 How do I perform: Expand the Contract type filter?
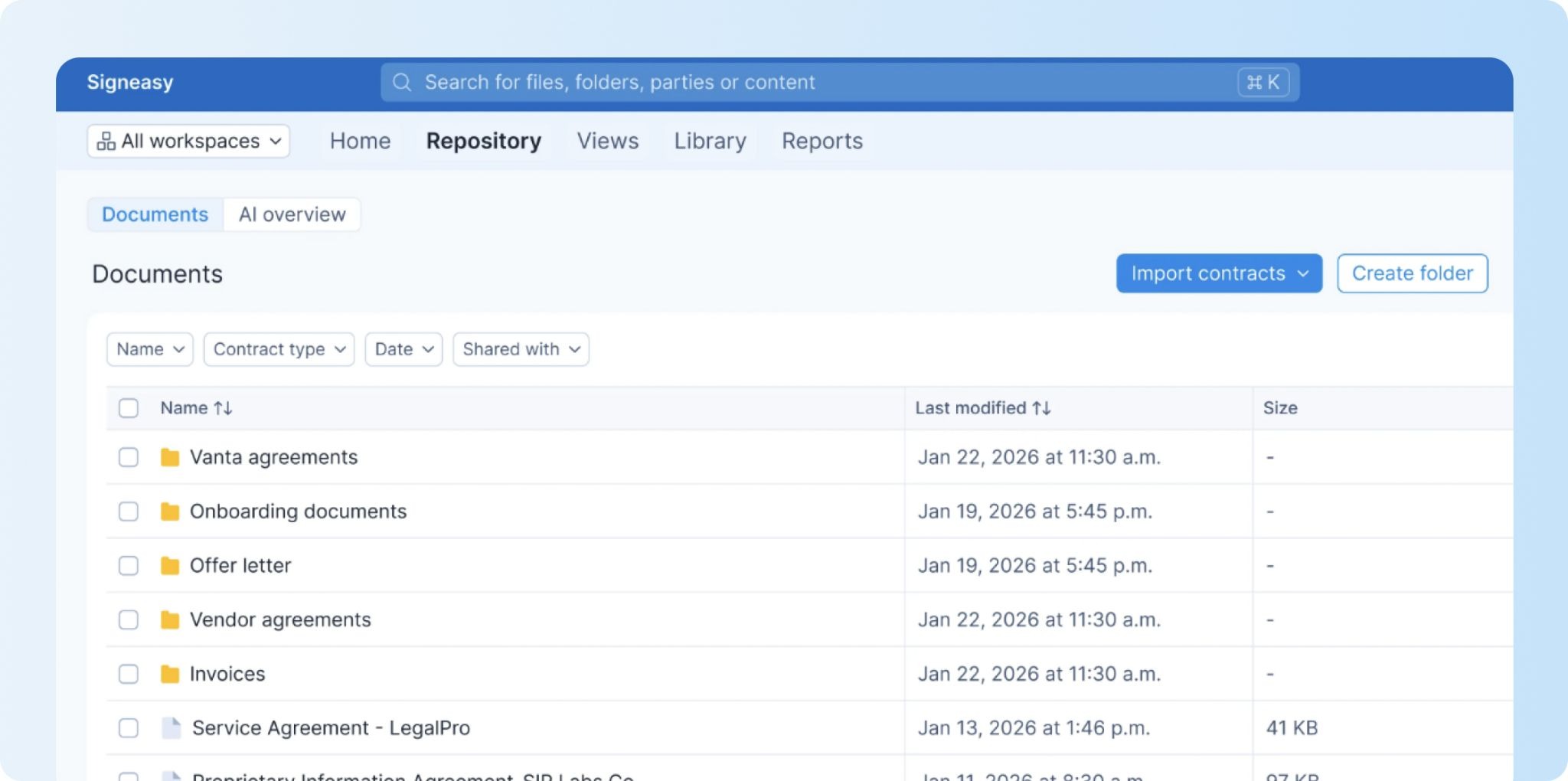[279, 349]
